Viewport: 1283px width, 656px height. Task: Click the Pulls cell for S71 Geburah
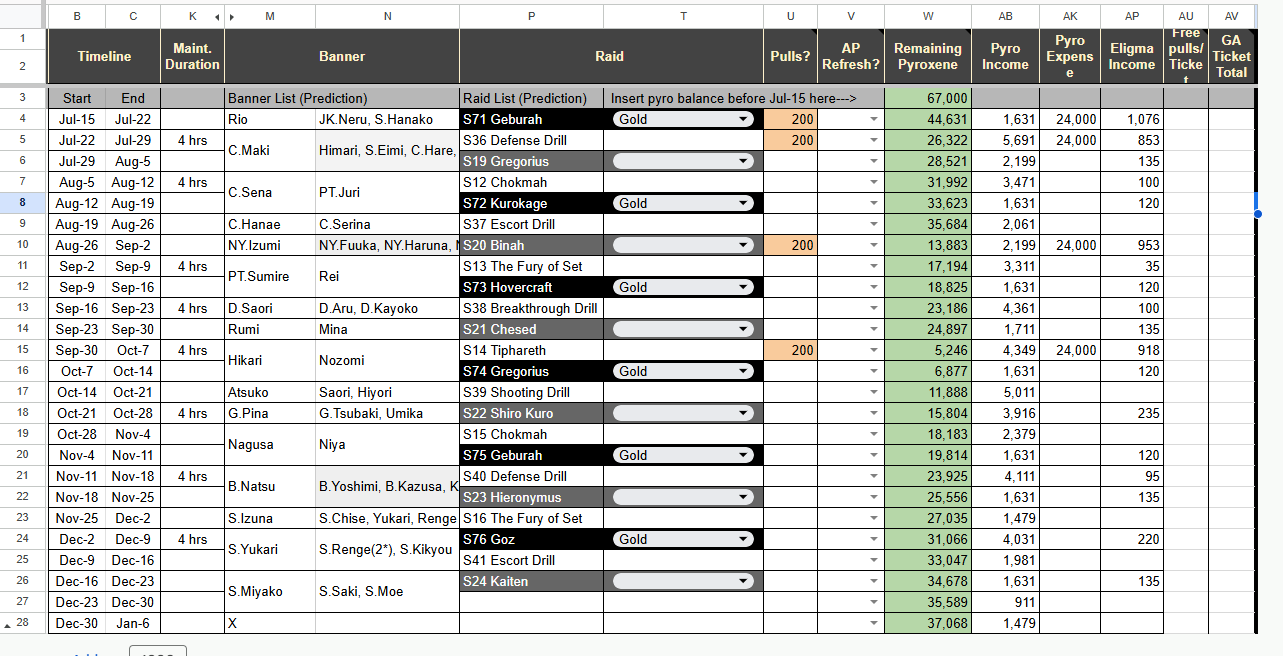[790, 119]
